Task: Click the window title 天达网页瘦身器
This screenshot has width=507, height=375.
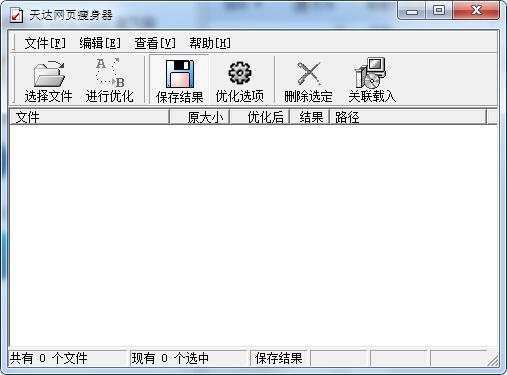Action: click(x=71, y=15)
